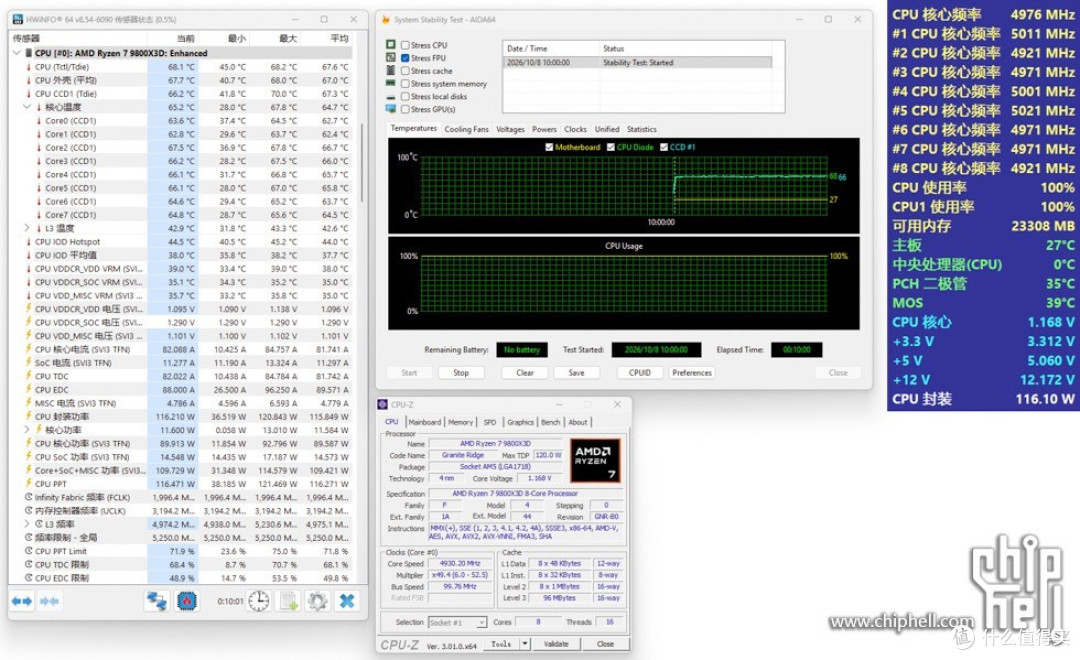The width and height of the screenshot is (1080, 660).
Task: Toggle the Motherboard graph checkbox
Action: click(x=549, y=147)
